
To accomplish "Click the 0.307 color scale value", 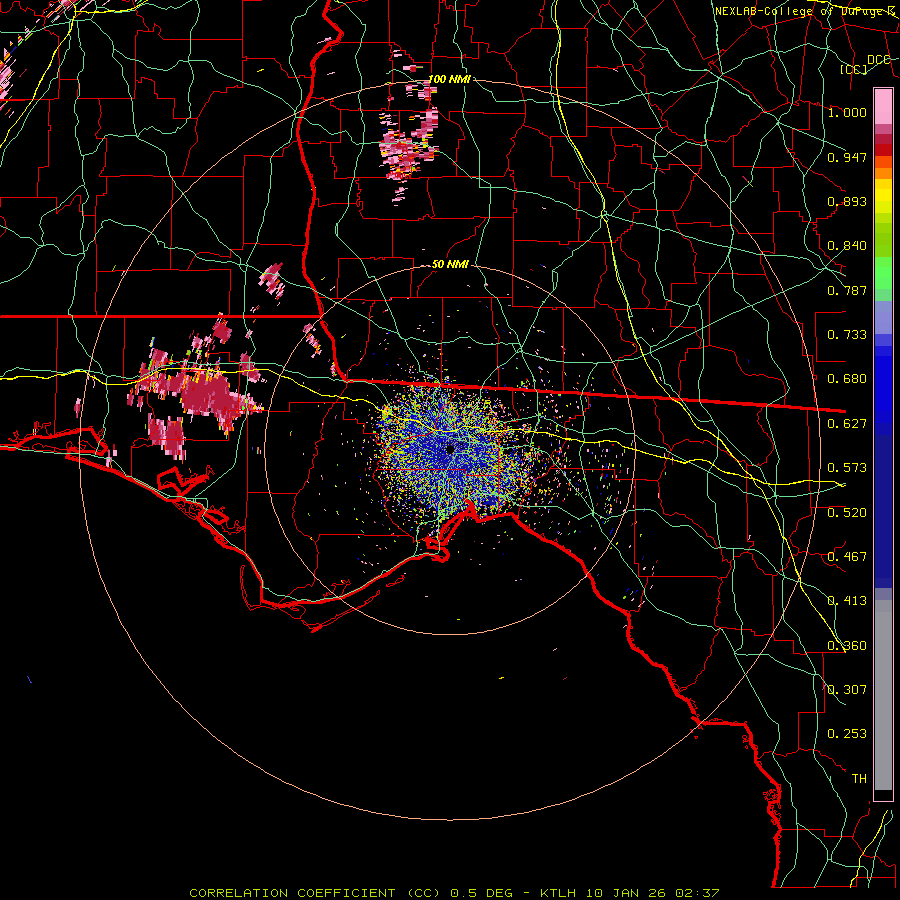I will pyautogui.click(x=847, y=690).
